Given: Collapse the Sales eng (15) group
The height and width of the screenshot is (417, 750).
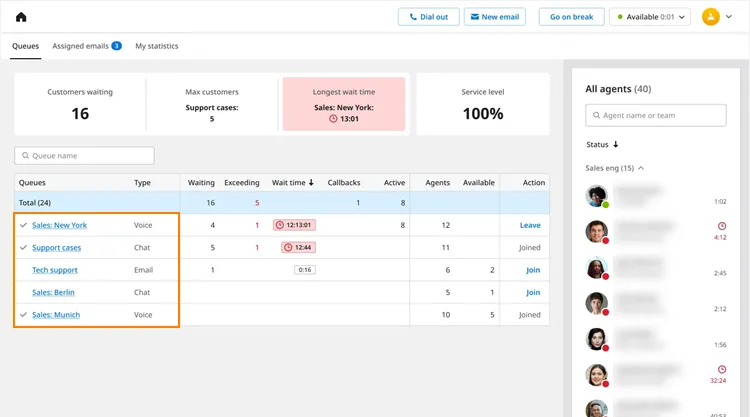Looking at the screenshot, I should click(x=614, y=168).
